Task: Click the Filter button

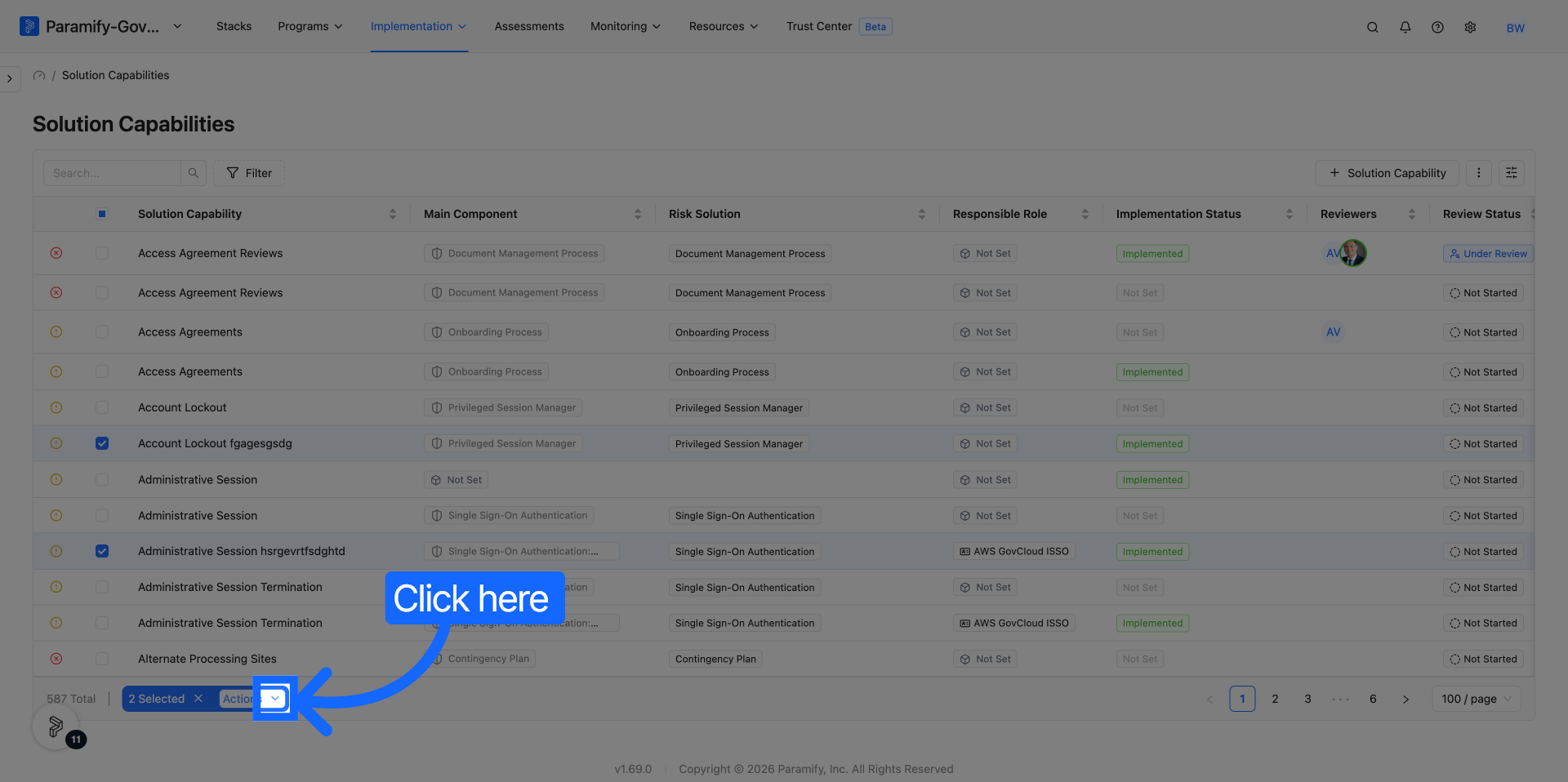Action: [249, 173]
